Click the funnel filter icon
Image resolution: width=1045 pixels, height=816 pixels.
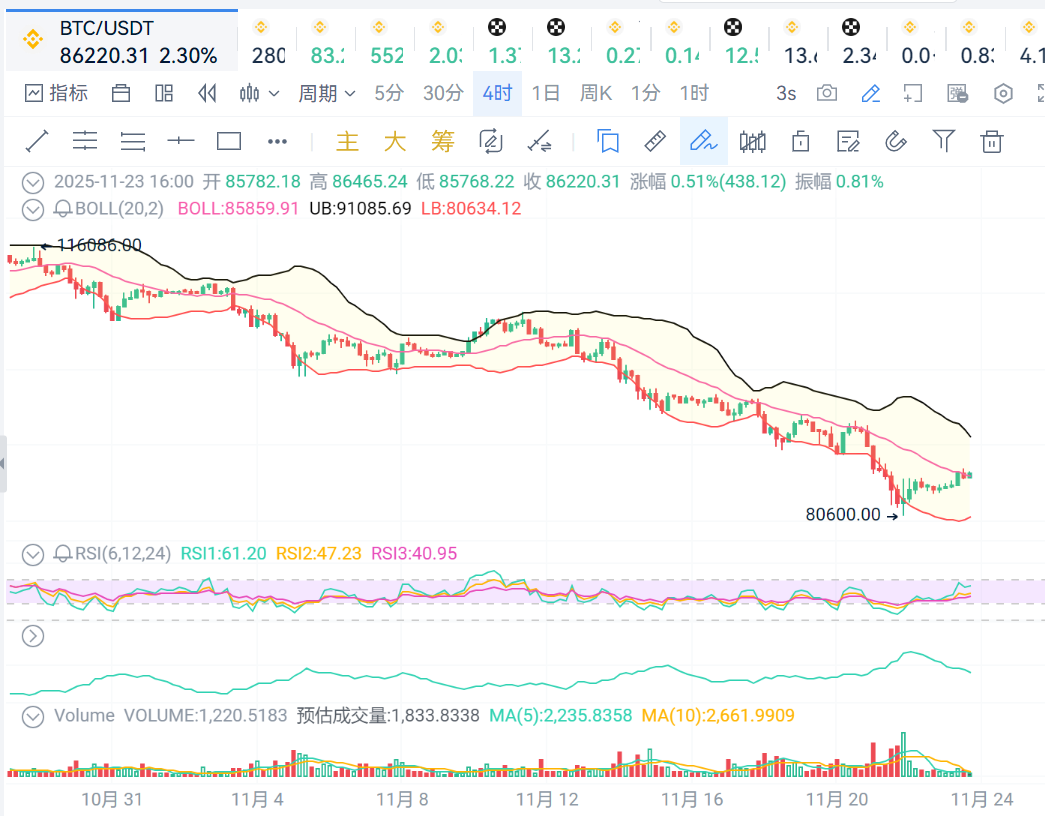coord(943,141)
